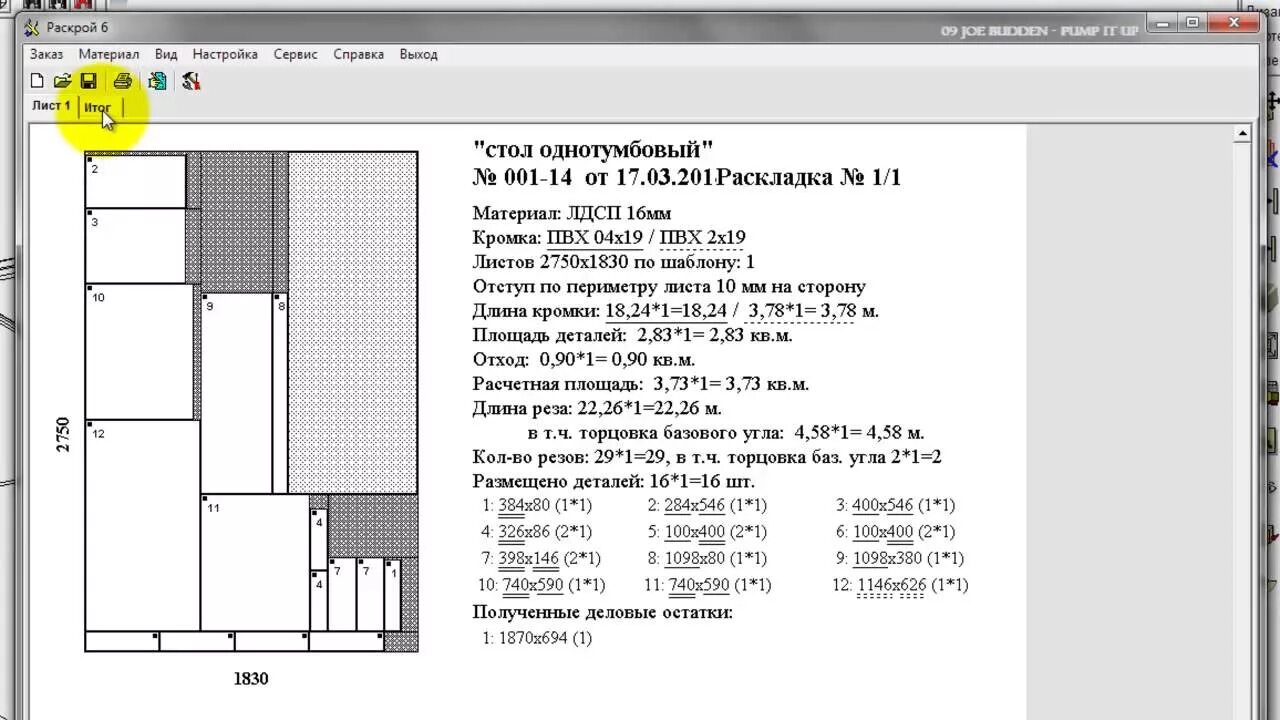Select part 10 in the cutting diagram
This screenshot has height=720, width=1280.
coord(139,352)
